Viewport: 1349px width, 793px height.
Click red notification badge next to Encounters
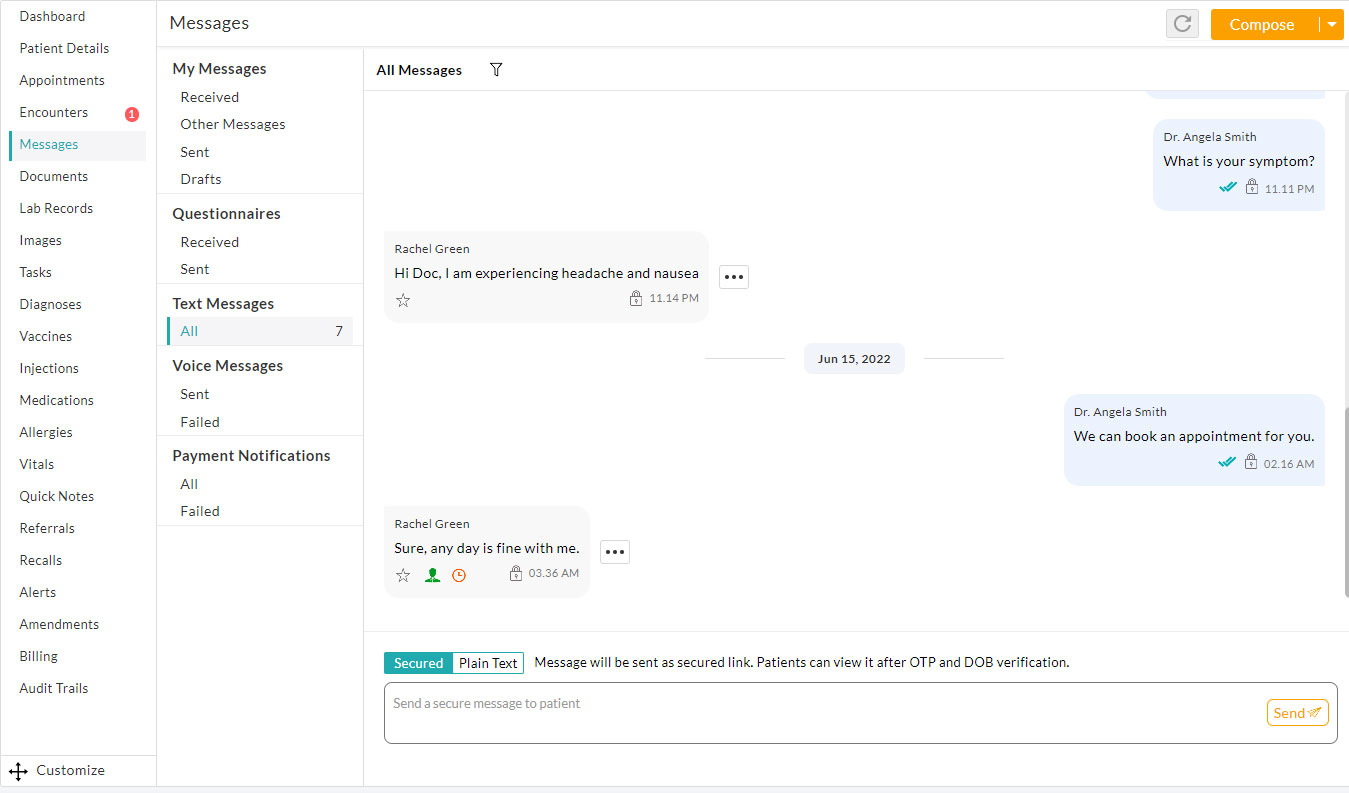click(x=132, y=114)
